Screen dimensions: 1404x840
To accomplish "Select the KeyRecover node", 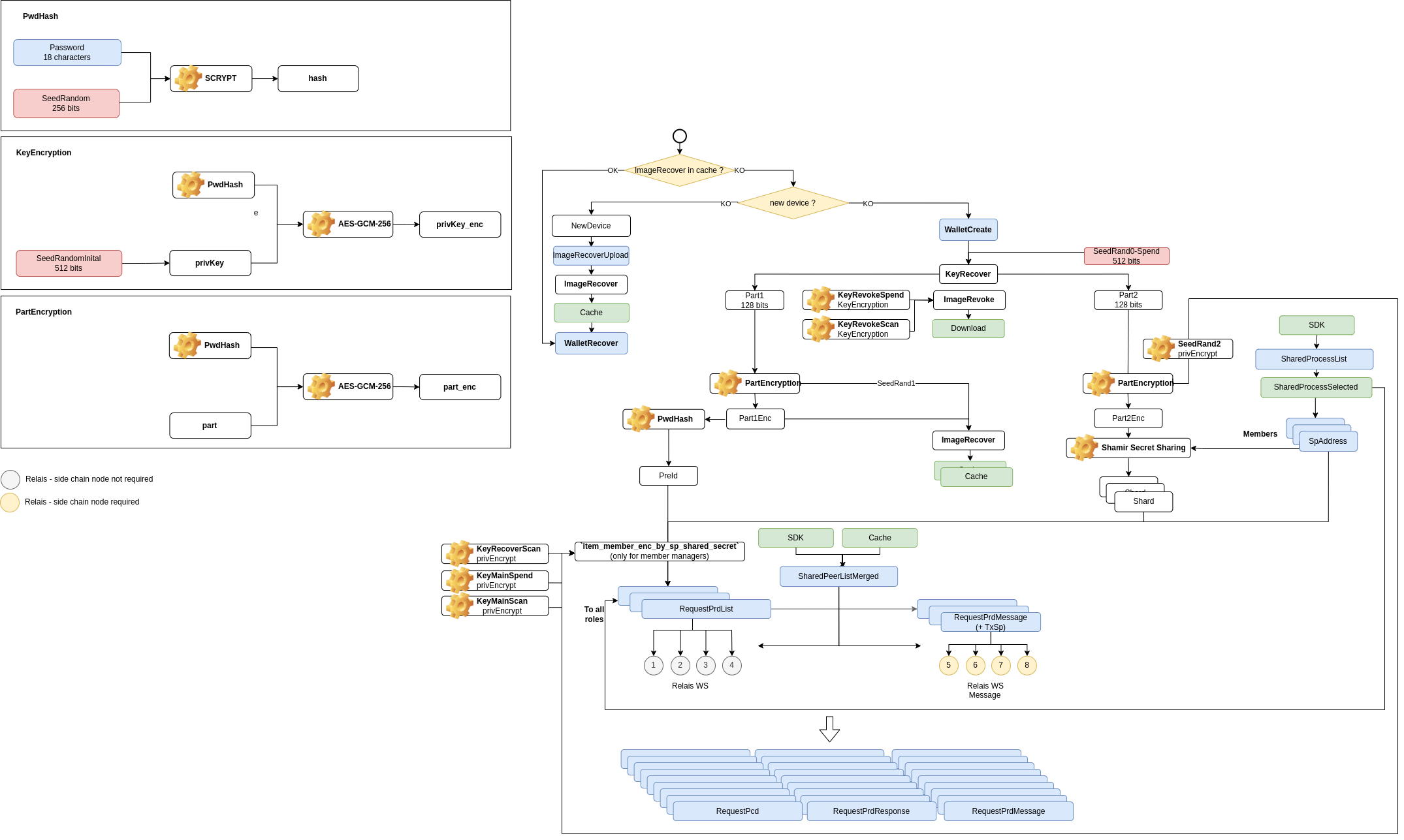I will [968, 274].
